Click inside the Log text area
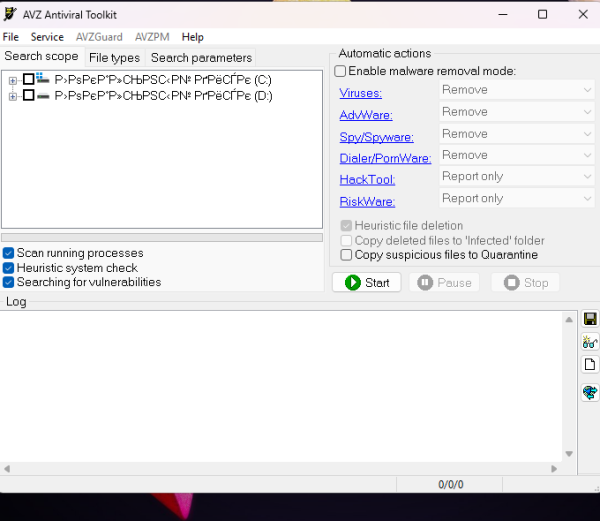Image resolution: width=600 pixels, height=521 pixels. point(281,386)
